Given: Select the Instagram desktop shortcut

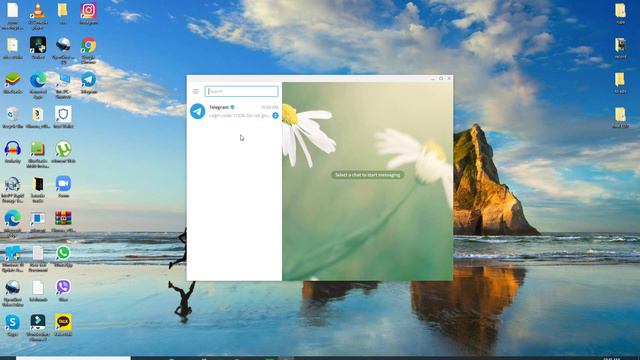Looking at the screenshot, I should tap(89, 13).
